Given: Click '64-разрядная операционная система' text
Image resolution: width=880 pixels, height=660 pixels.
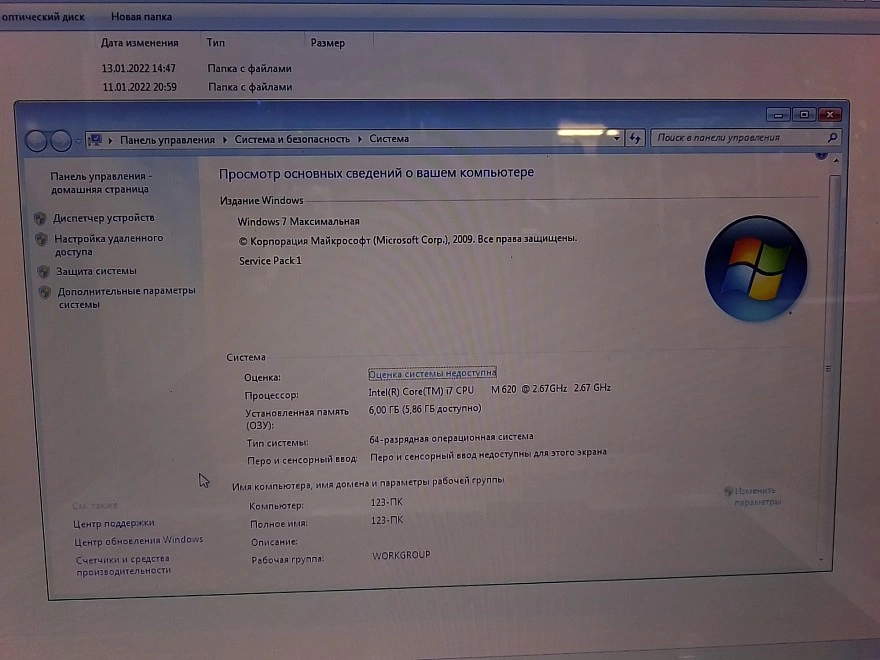Looking at the screenshot, I should click(451, 438).
